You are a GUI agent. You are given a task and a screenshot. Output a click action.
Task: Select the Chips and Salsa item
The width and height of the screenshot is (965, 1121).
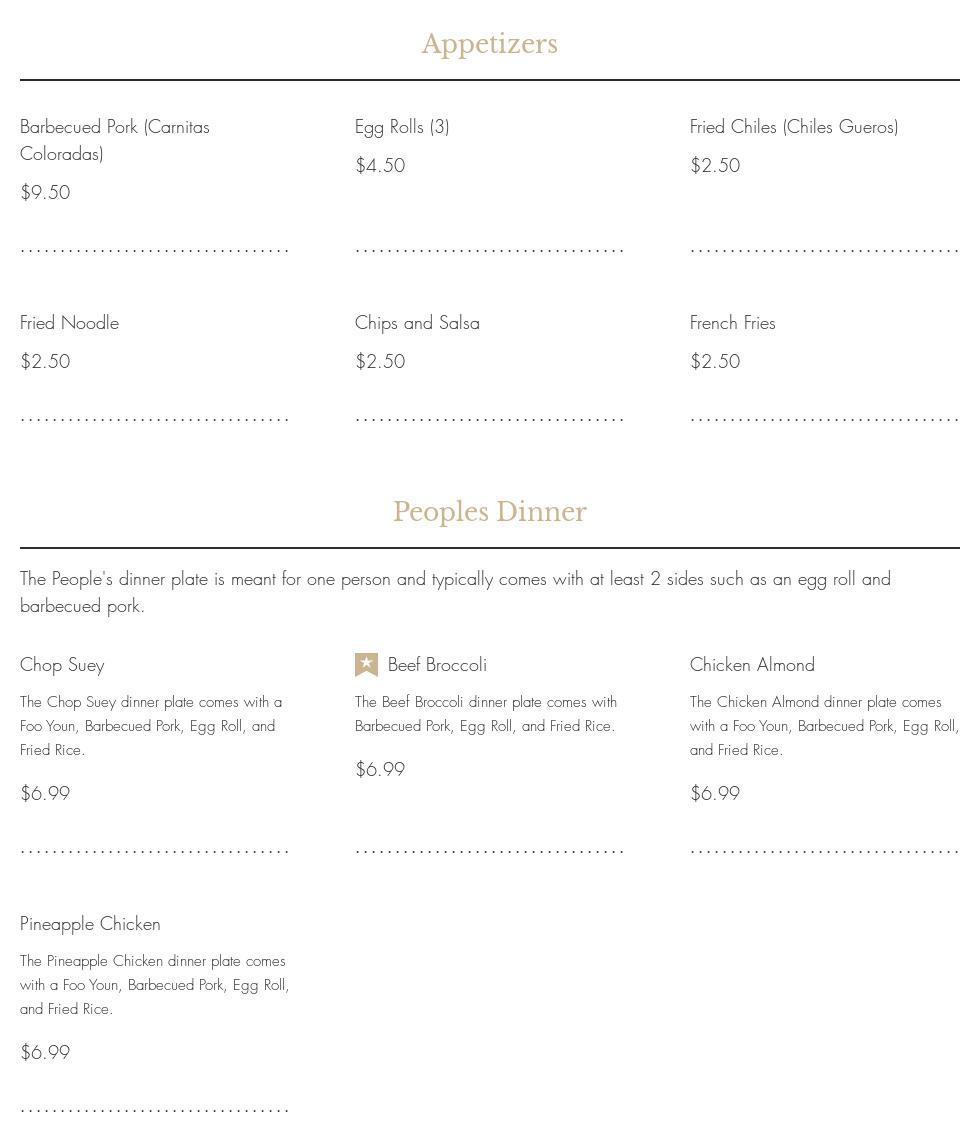click(417, 323)
